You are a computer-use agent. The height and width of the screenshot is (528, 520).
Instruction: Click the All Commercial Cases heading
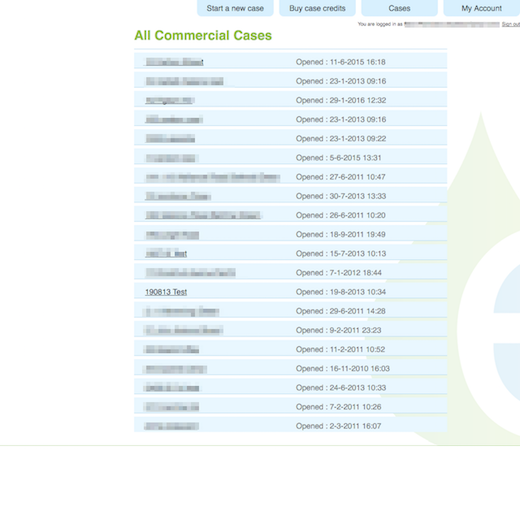point(203,35)
